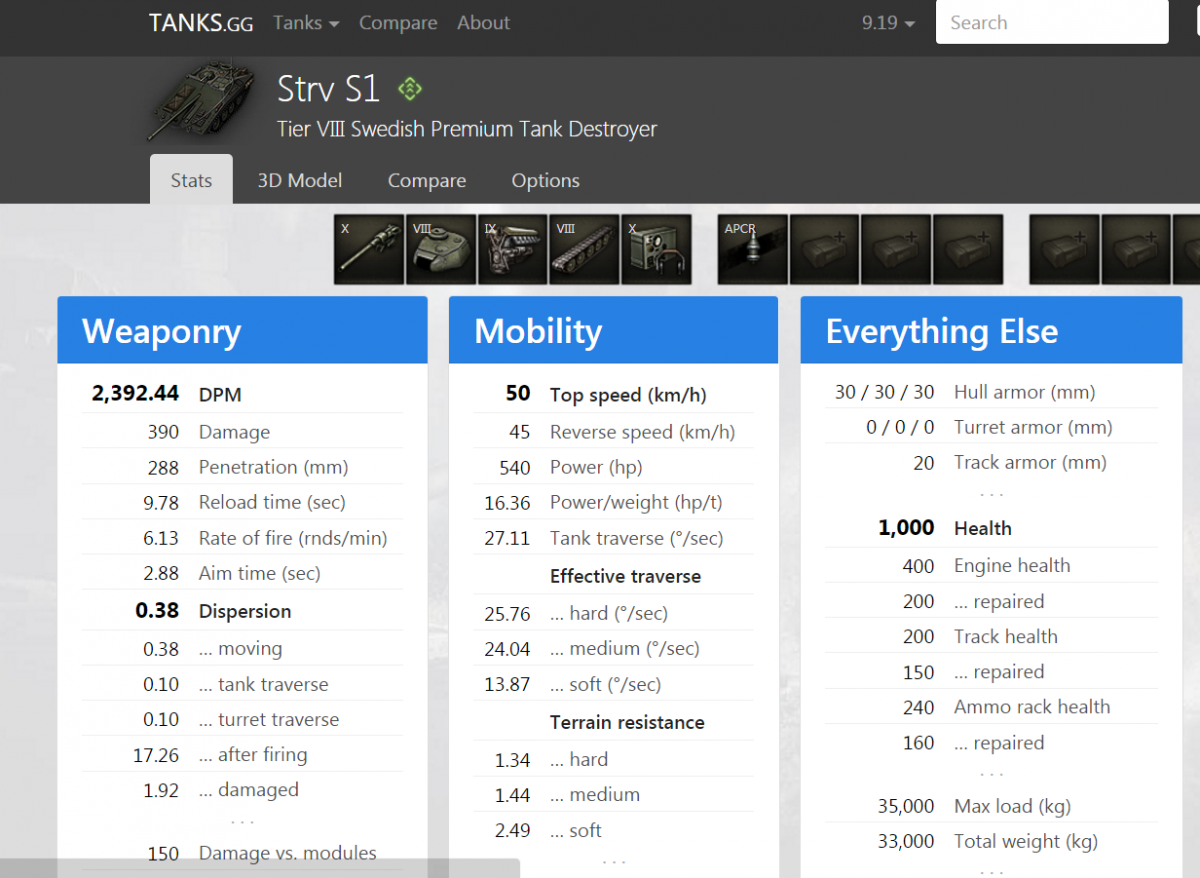Screen dimensions: 1200x878
Task: Click the Track health row label
Action: click(x=1006, y=636)
